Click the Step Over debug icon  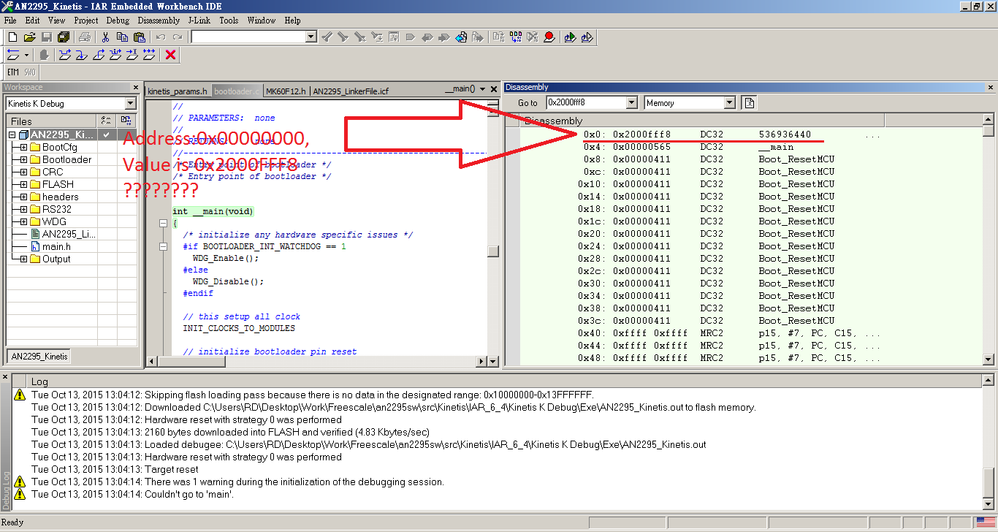(x=64, y=55)
